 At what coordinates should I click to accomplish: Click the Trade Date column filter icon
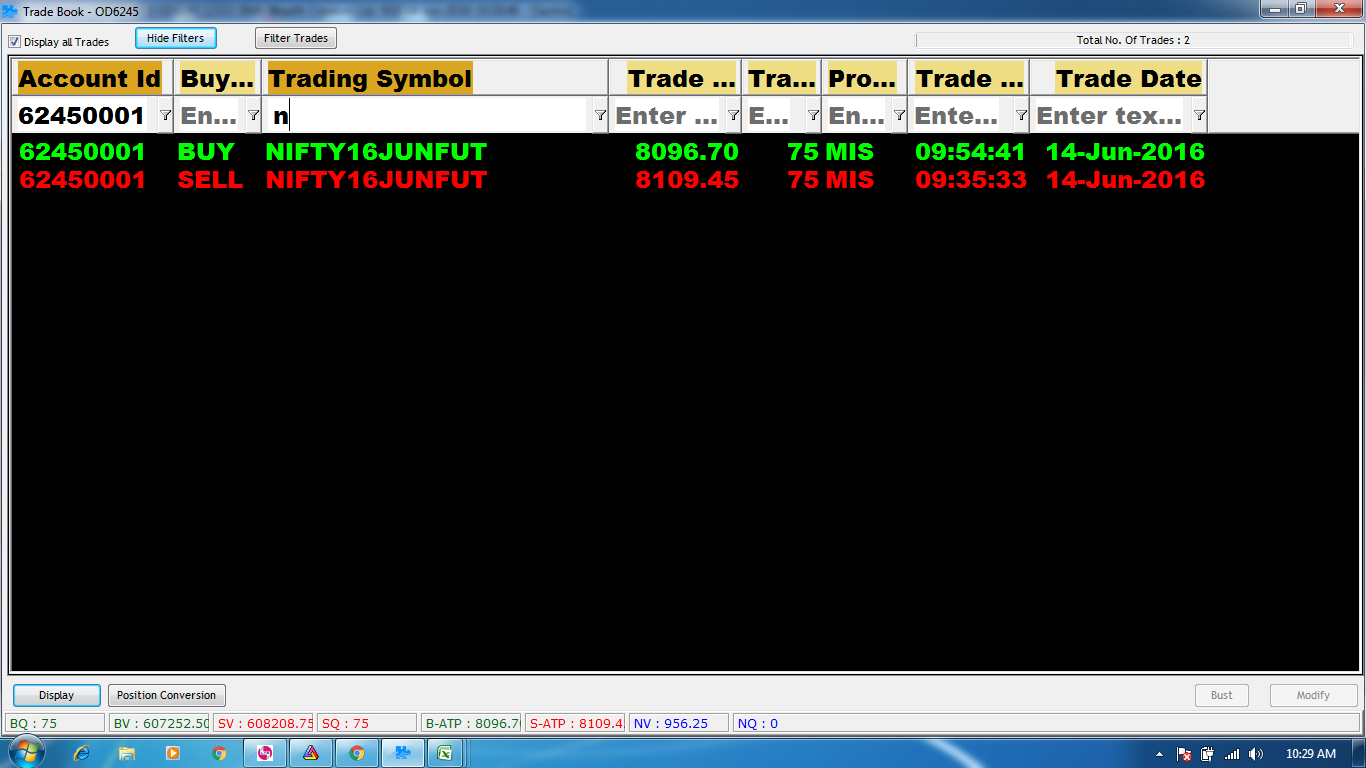pos(1199,116)
